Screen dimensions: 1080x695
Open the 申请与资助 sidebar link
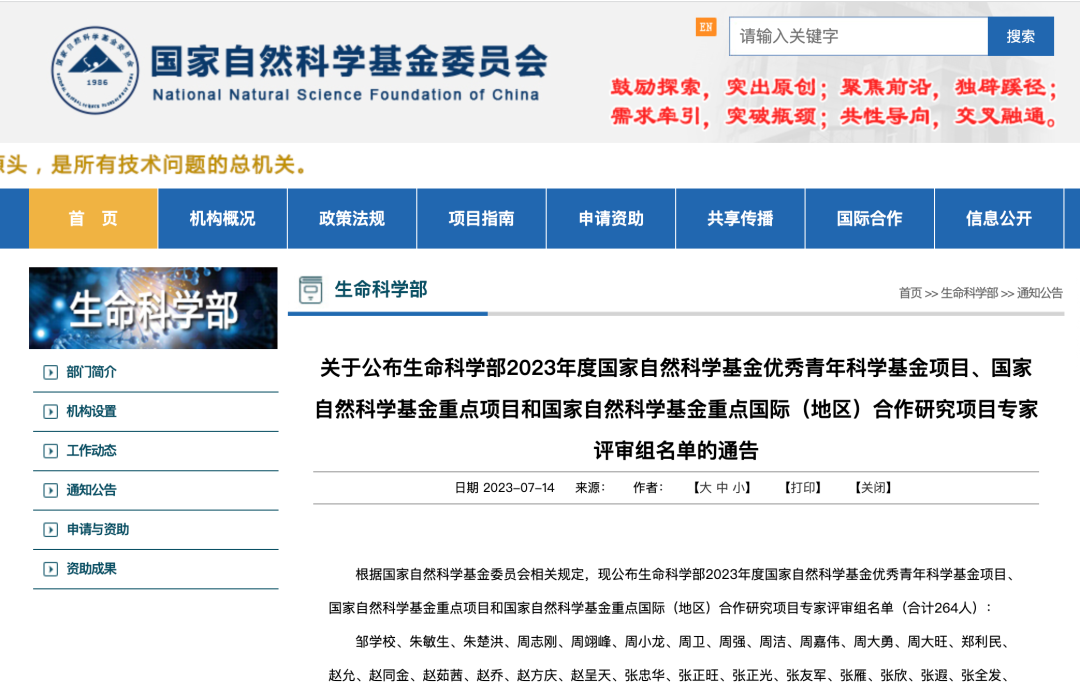(98, 529)
